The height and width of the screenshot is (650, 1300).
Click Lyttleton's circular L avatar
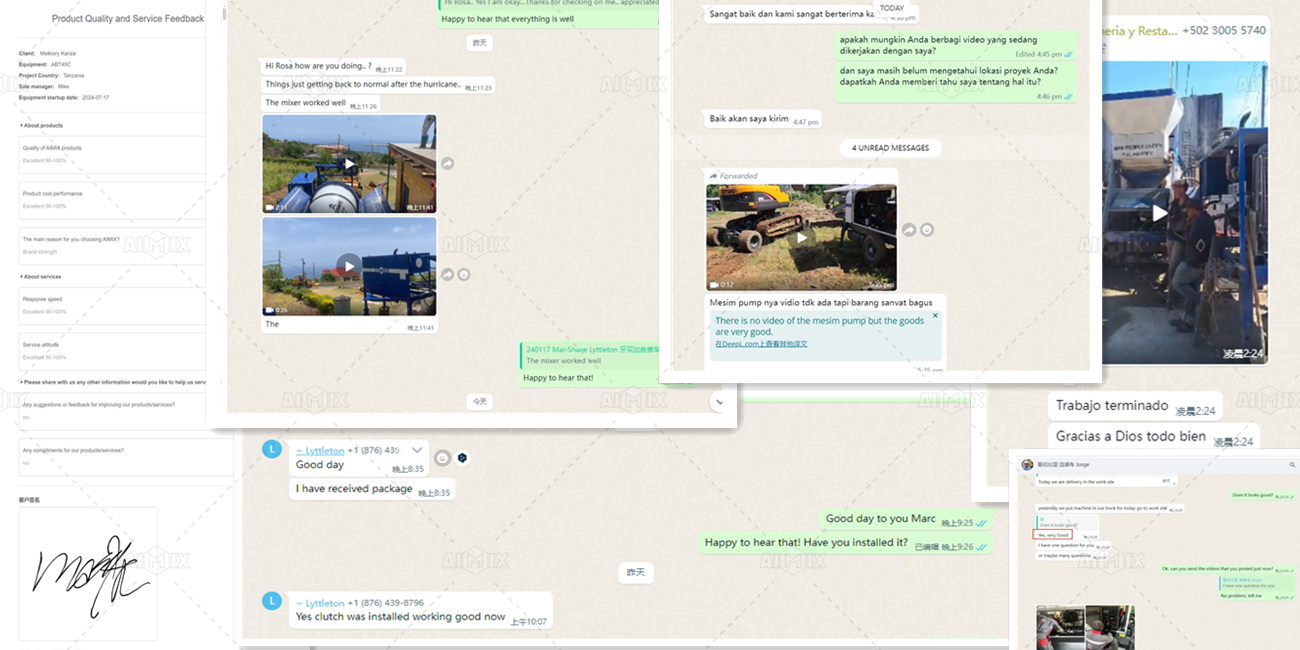pyautogui.click(x=271, y=449)
